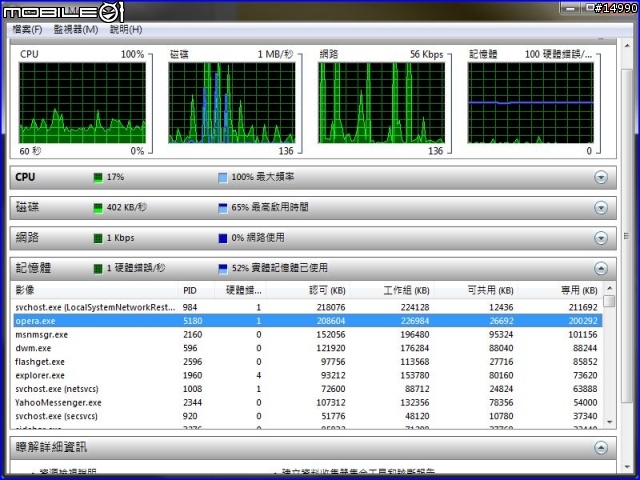Select the msnmsgr.exe process row

tap(307, 335)
